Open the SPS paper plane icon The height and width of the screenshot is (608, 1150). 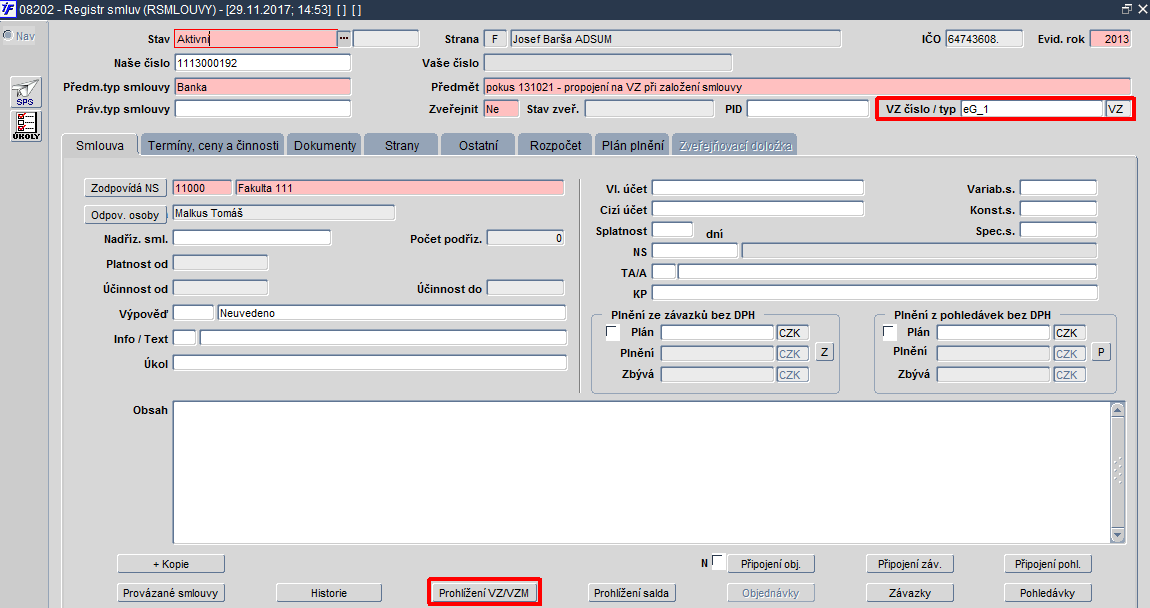tap(26, 92)
